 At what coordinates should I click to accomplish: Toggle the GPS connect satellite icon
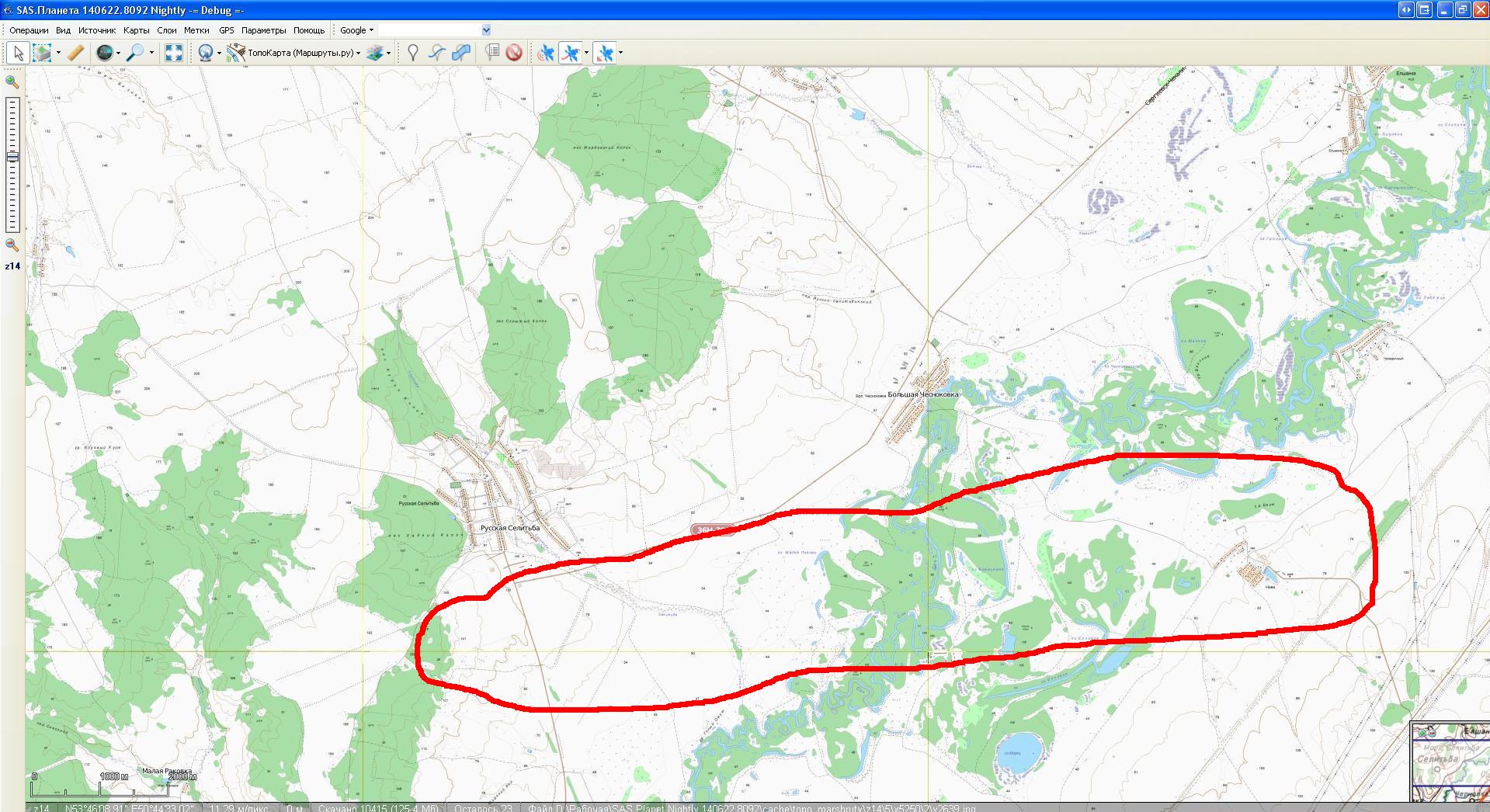point(546,53)
